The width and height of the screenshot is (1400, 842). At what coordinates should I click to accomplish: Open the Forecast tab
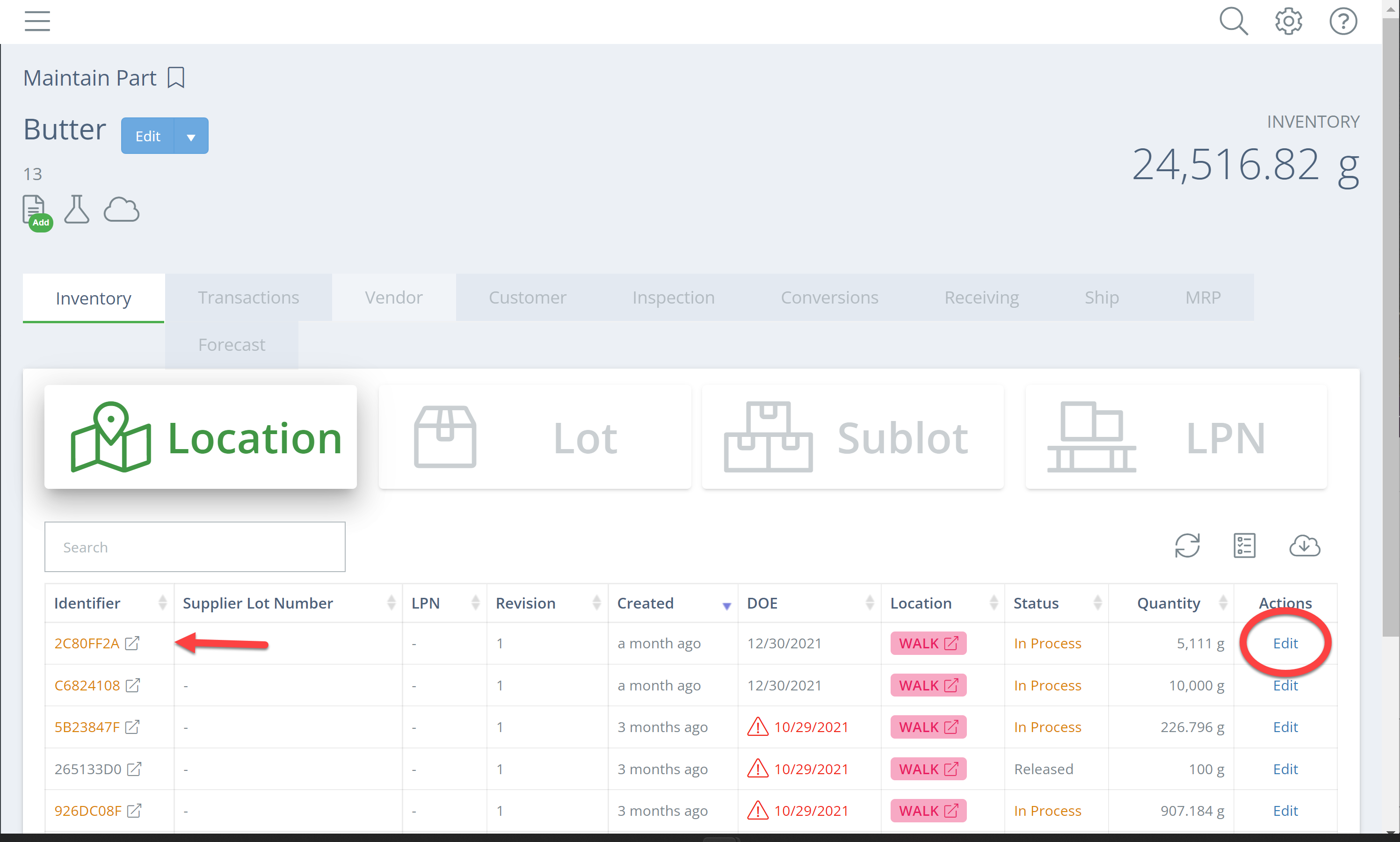coord(232,344)
